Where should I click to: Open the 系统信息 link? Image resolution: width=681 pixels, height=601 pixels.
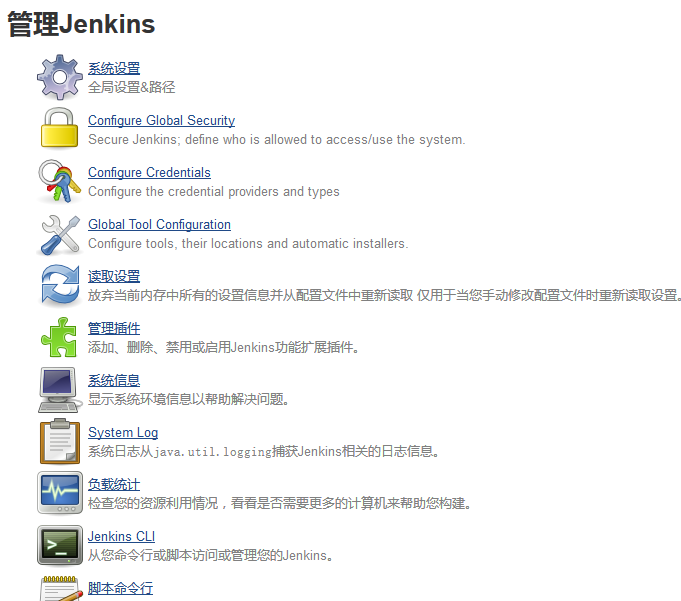(114, 380)
